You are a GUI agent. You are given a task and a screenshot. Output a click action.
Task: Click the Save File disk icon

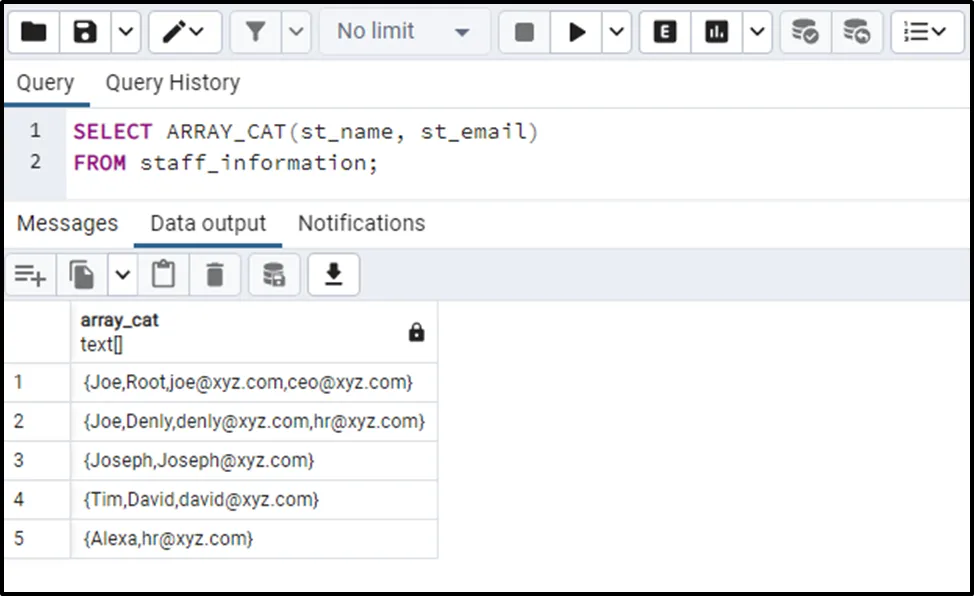click(x=86, y=32)
